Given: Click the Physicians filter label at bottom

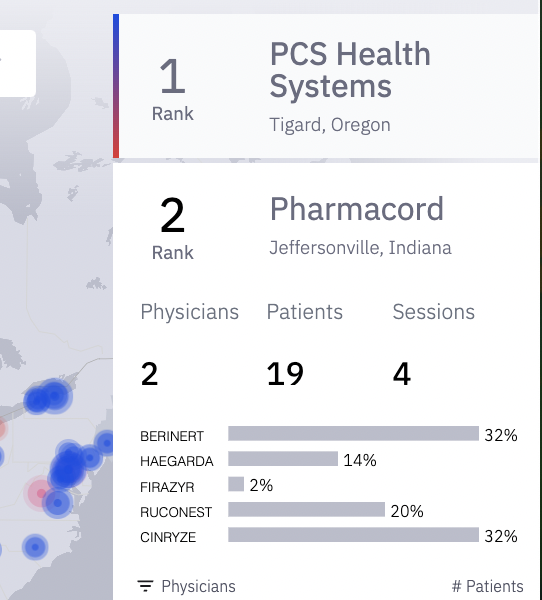Looking at the screenshot, I should coord(198,586).
